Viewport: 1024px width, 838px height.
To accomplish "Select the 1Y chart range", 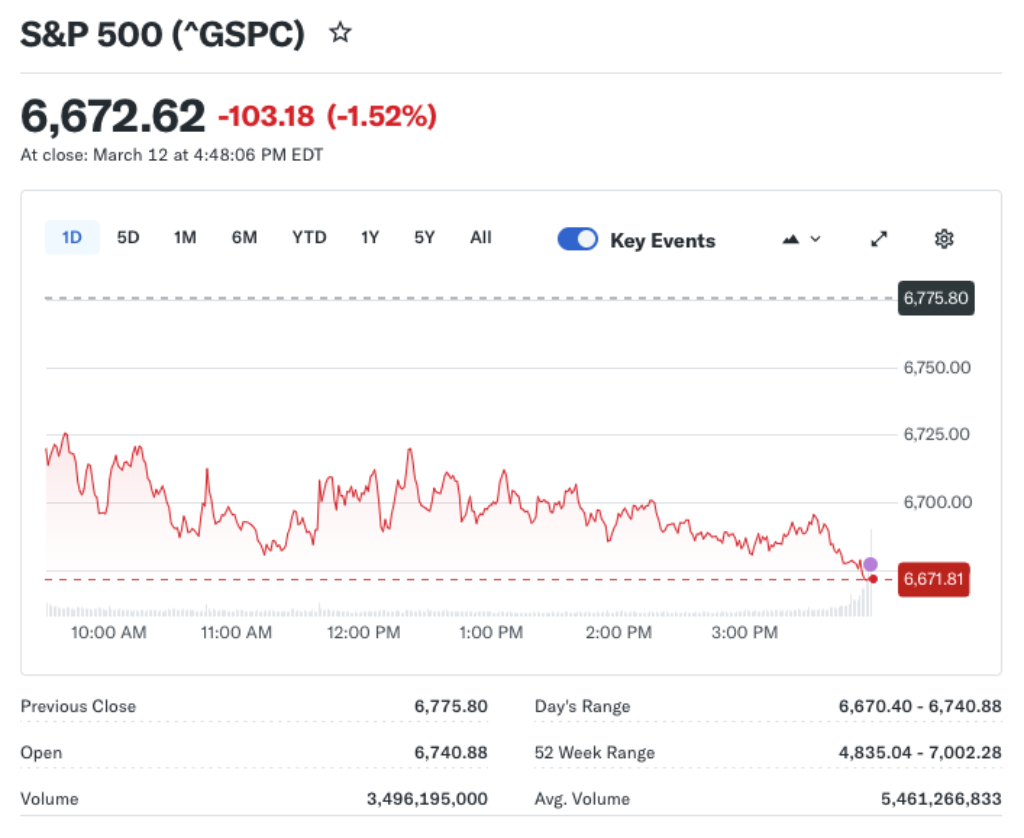I will [x=369, y=238].
